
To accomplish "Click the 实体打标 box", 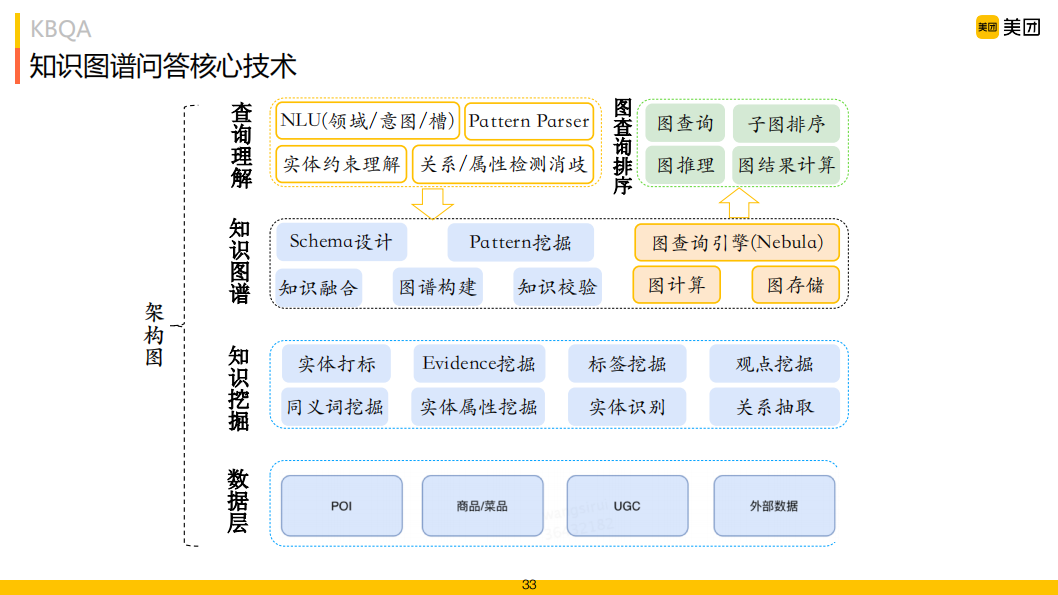I will [x=336, y=364].
